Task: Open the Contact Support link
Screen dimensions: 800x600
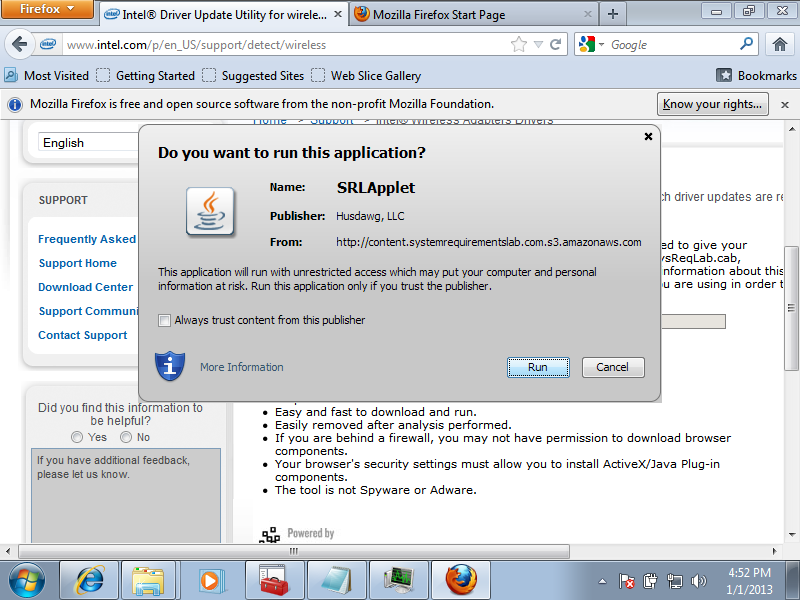Action: (x=83, y=335)
